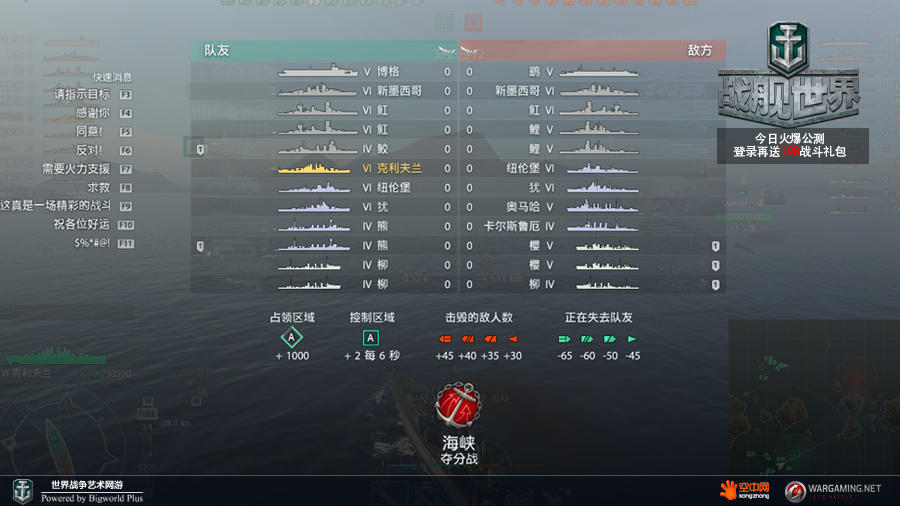Click the capture zone A diamond icon
The width and height of the screenshot is (900, 506).
pyautogui.click(x=292, y=337)
